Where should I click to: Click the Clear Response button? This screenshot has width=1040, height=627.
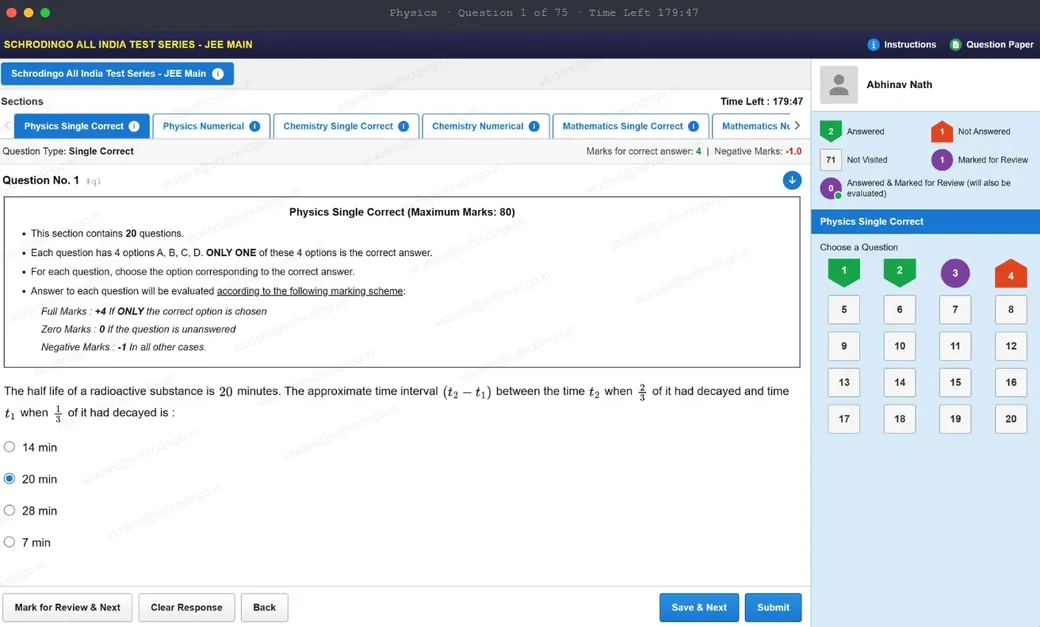point(186,607)
